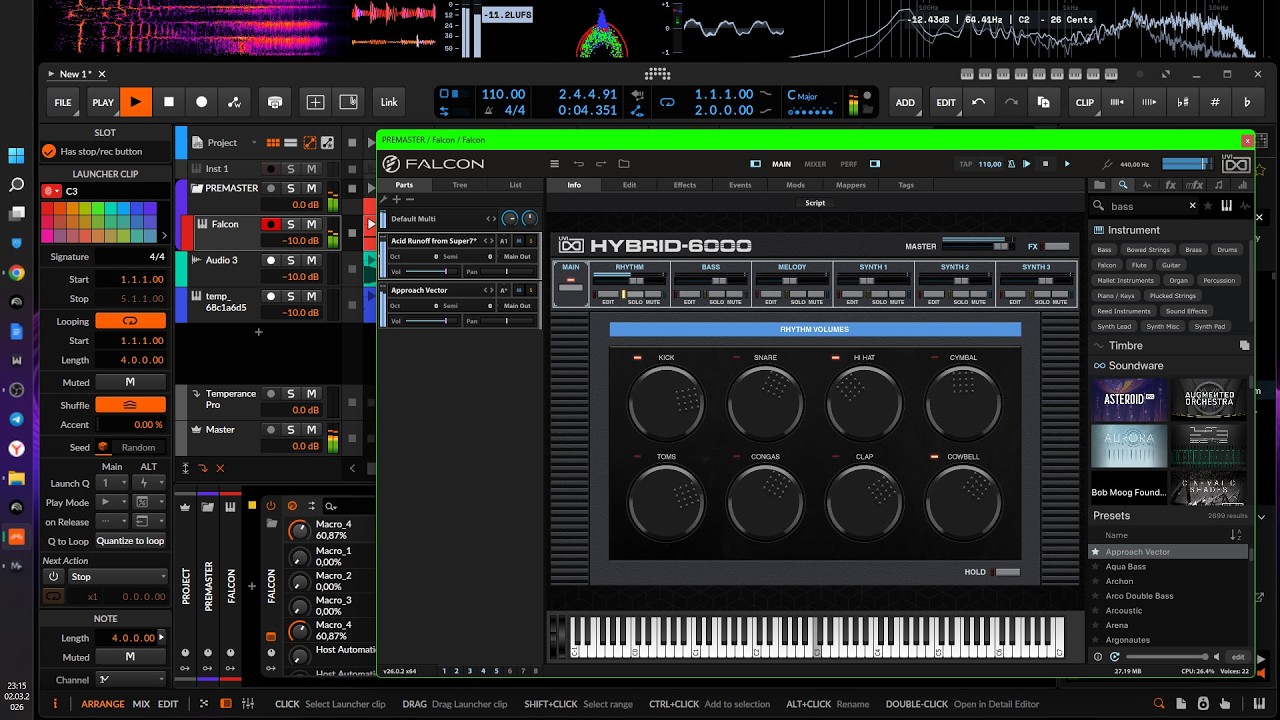Viewport: 1280px width, 720px height.
Task: Switch Falcon view to MIXER
Action: click(815, 164)
